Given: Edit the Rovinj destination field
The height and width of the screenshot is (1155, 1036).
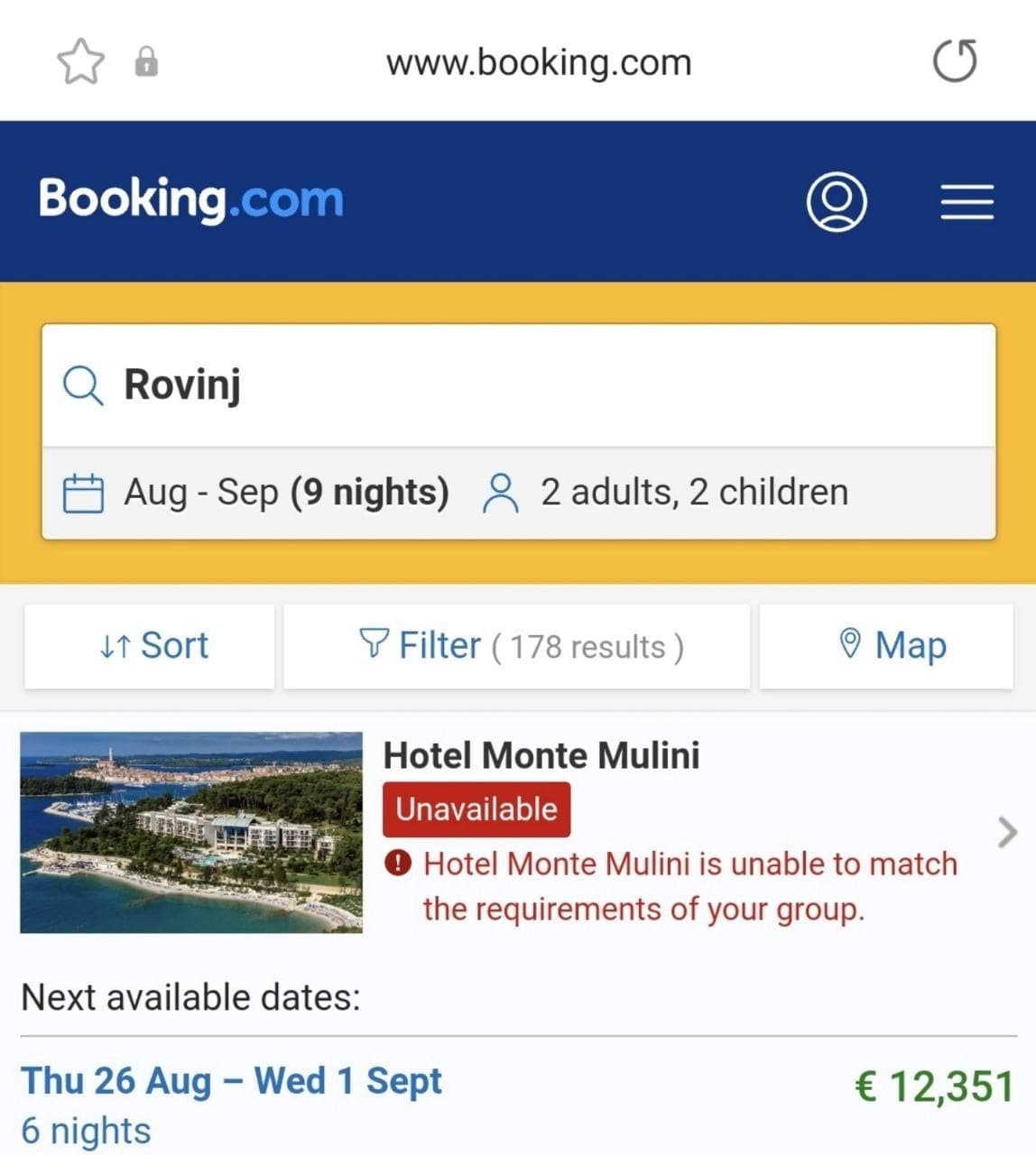Looking at the screenshot, I should (541, 385).
